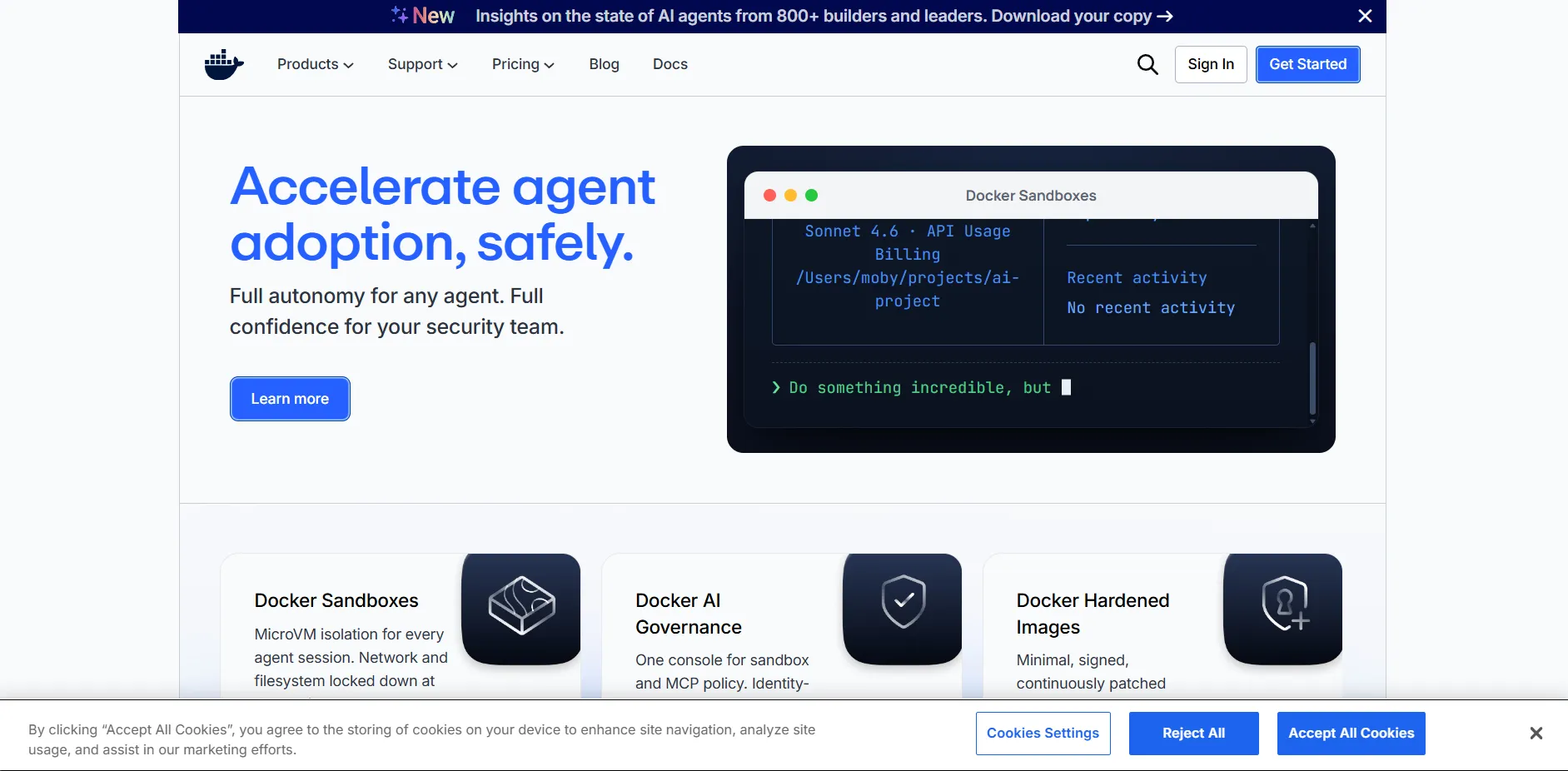Open the search magnifier icon

point(1147,64)
